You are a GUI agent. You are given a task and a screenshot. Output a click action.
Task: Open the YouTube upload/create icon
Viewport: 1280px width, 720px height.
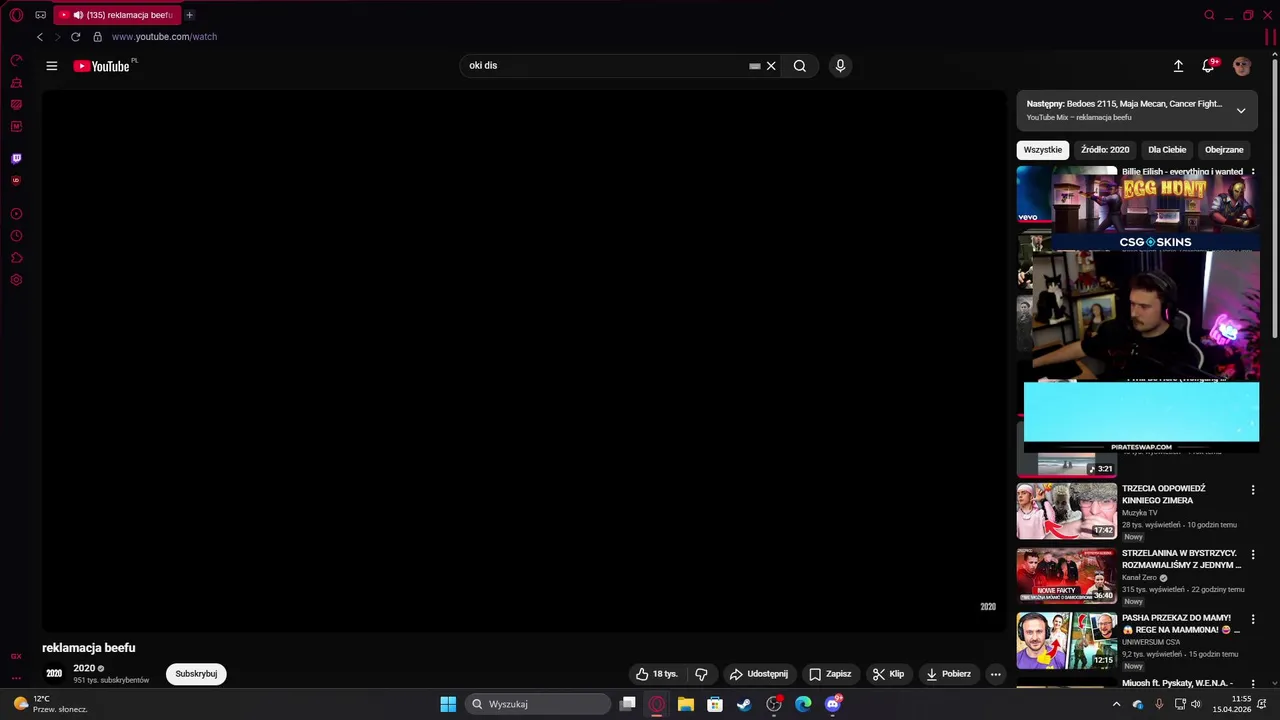click(1178, 66)
